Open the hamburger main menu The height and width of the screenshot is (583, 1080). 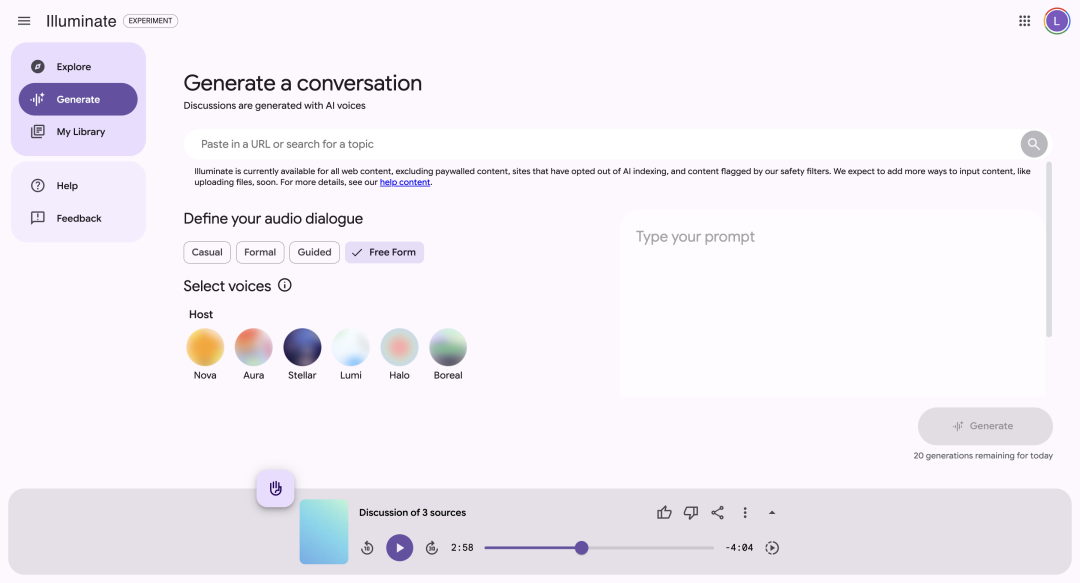pyautogui.click(x=24, y=21)
